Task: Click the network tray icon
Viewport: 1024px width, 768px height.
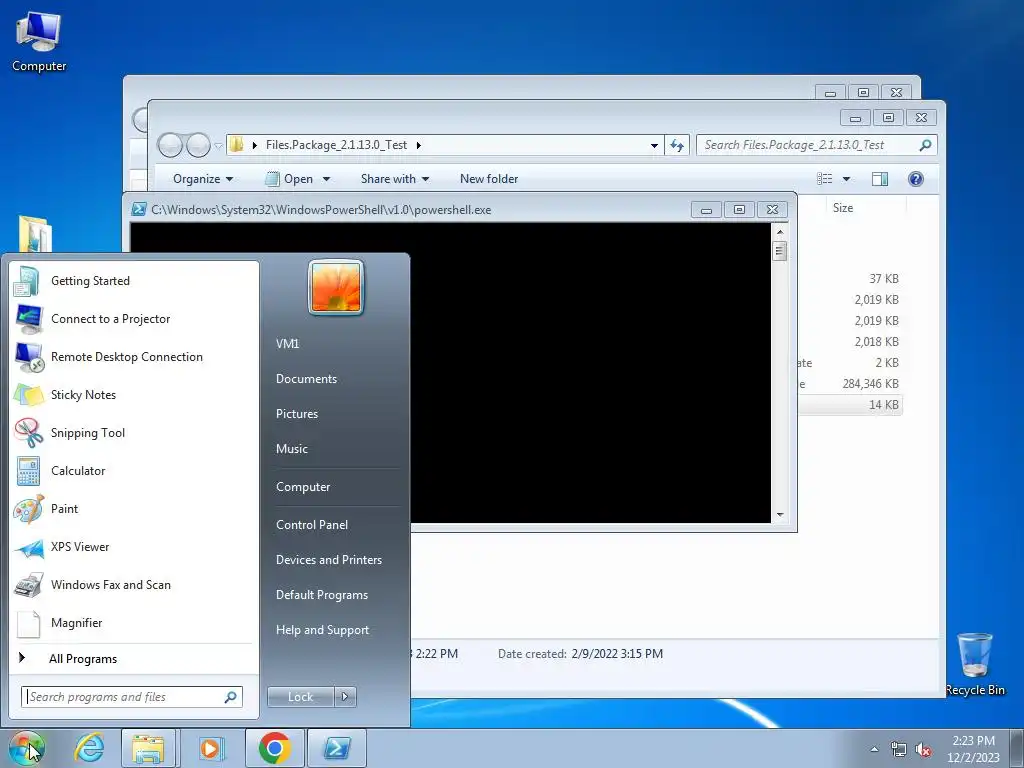Action: 899,750
